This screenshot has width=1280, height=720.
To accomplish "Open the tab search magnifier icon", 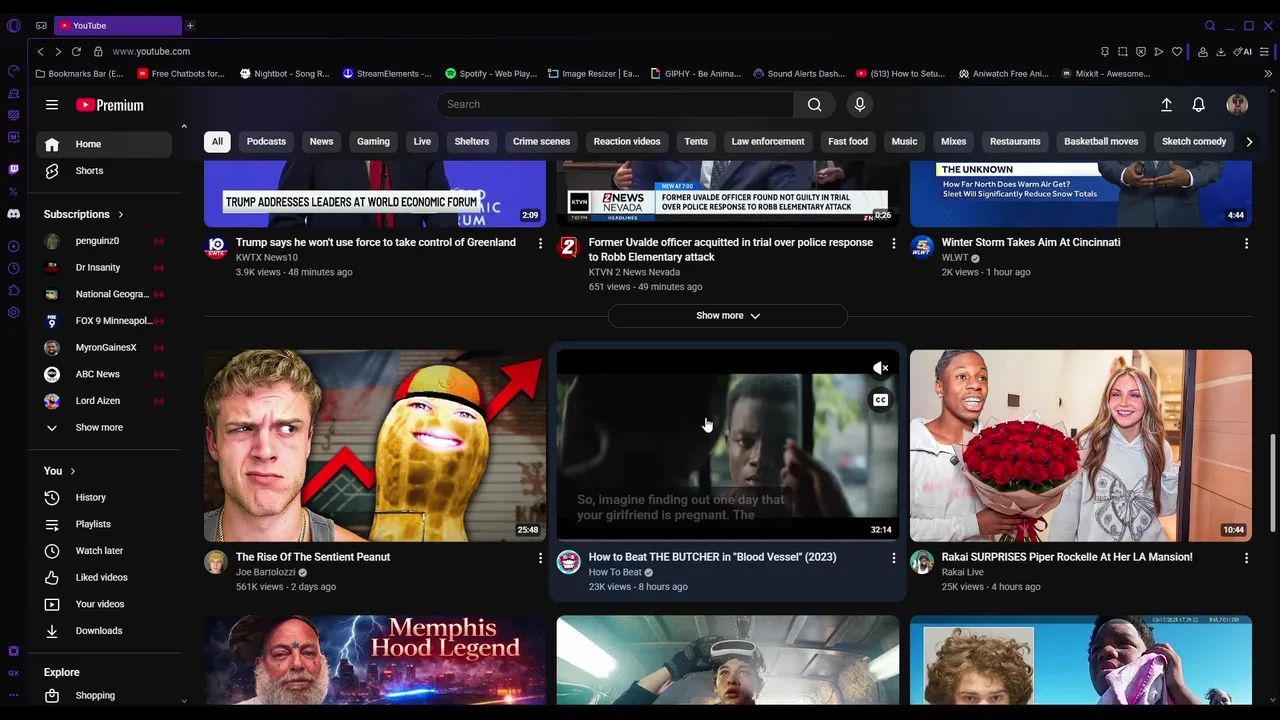I will click(x=1210, y=25).
